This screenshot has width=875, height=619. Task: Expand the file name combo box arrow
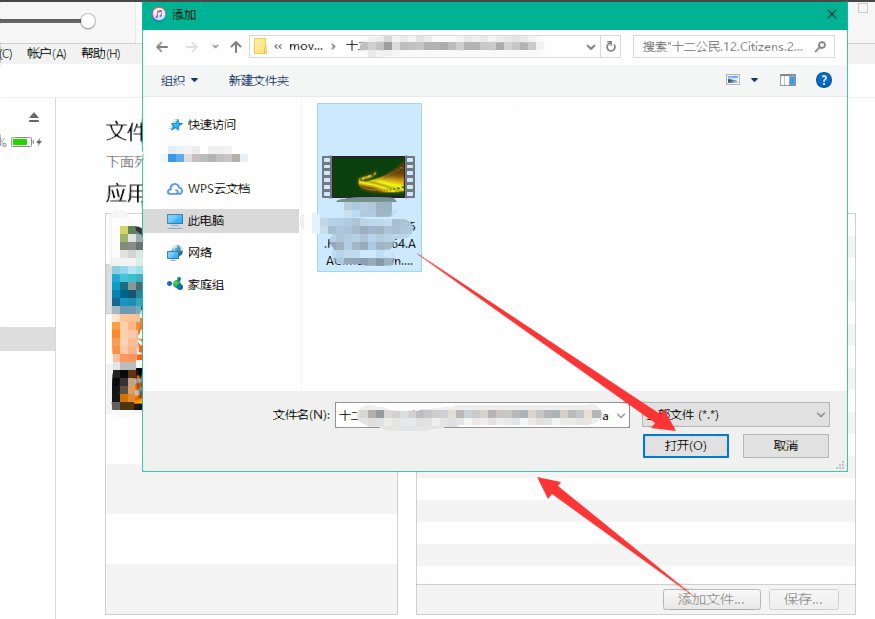click(620, 414)
